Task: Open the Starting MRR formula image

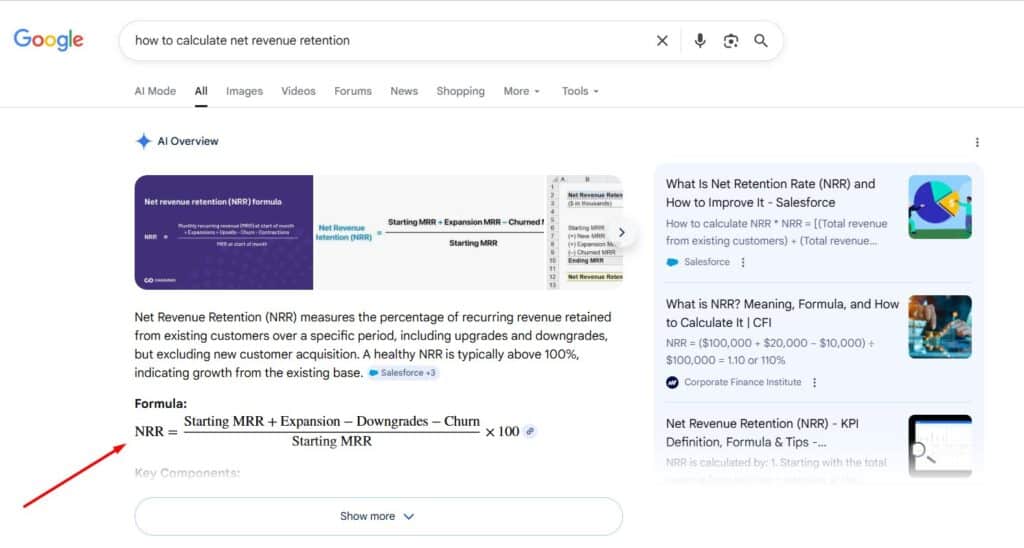Action: pyautogui.click(x=429, y=232)
